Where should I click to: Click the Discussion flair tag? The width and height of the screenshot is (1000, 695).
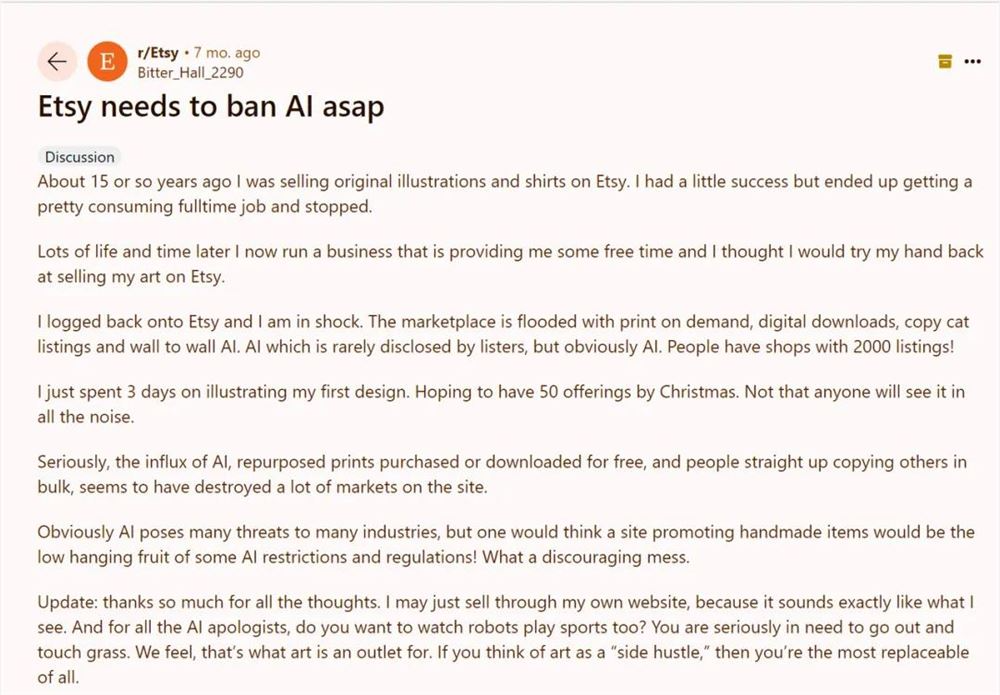(x=79, y=157)
